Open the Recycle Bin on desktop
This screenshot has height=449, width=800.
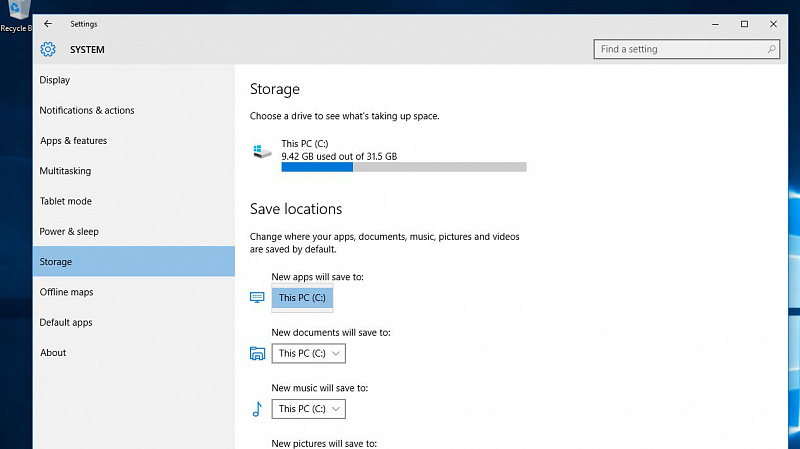pyautogui.click(x=16, y=15)
